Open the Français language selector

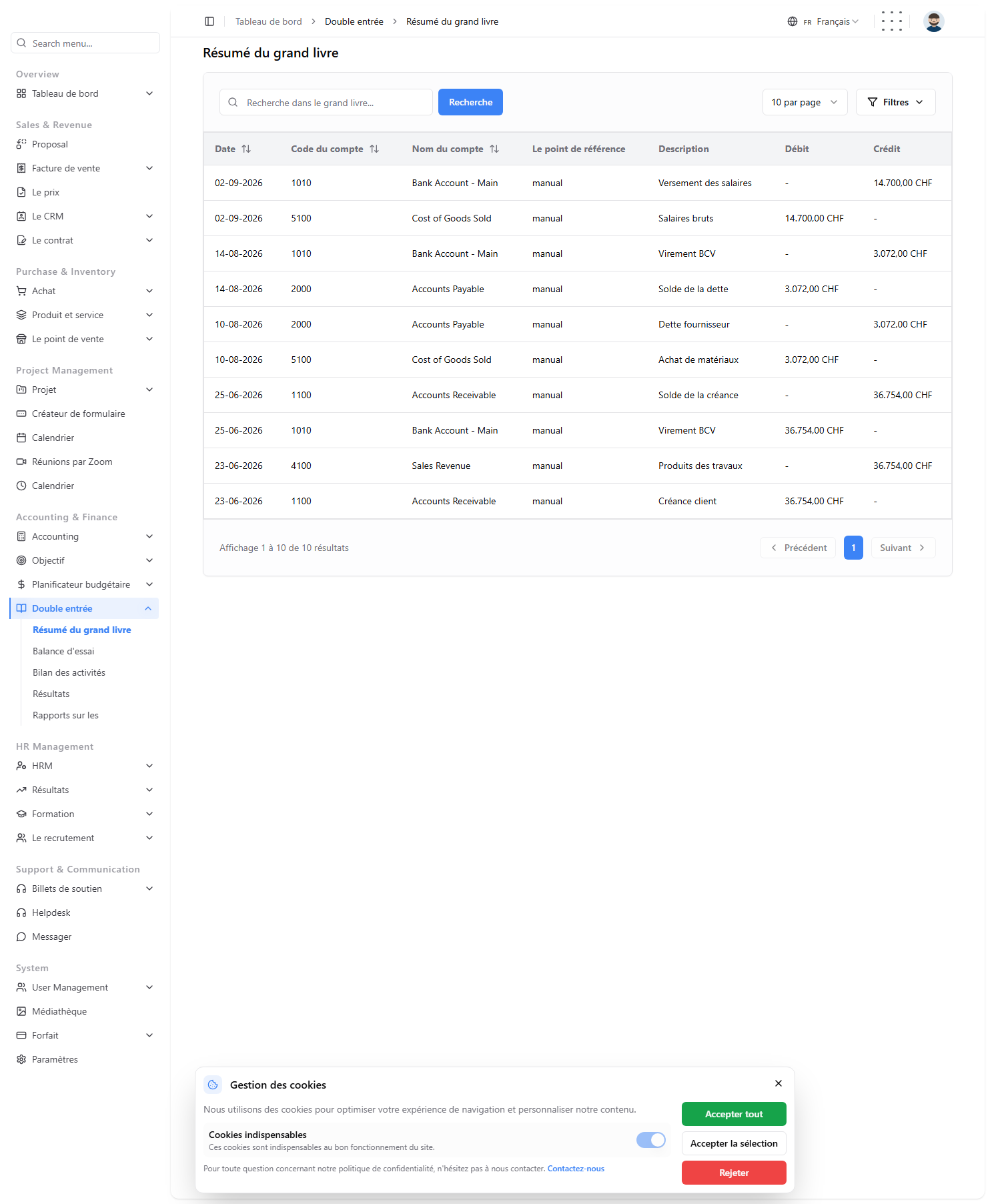point(823,21)
